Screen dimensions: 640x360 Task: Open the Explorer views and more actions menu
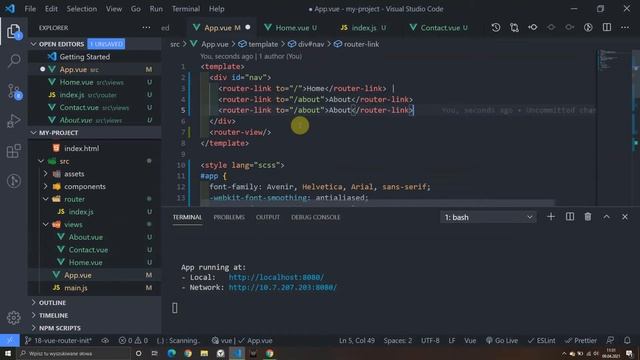pyautogui.click(x=146, y=28)
